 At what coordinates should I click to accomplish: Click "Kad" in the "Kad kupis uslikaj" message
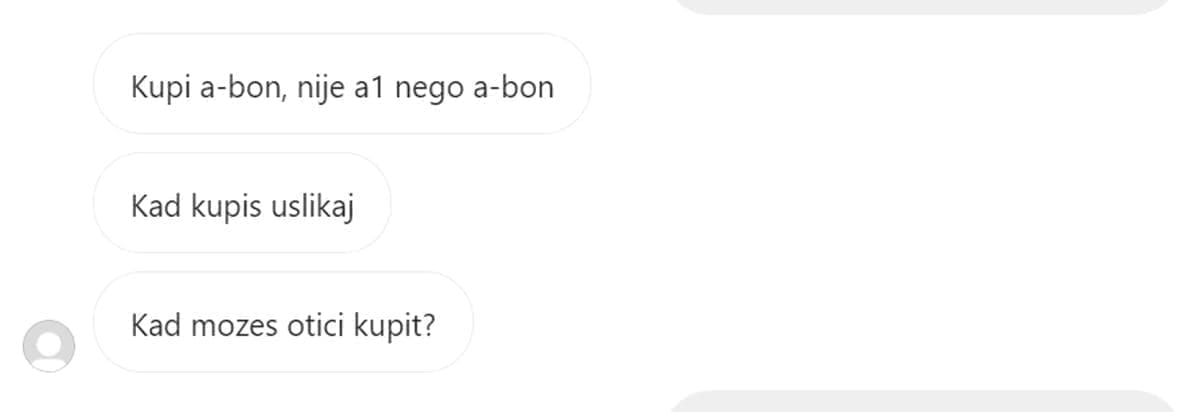click(x=157, y=207)
